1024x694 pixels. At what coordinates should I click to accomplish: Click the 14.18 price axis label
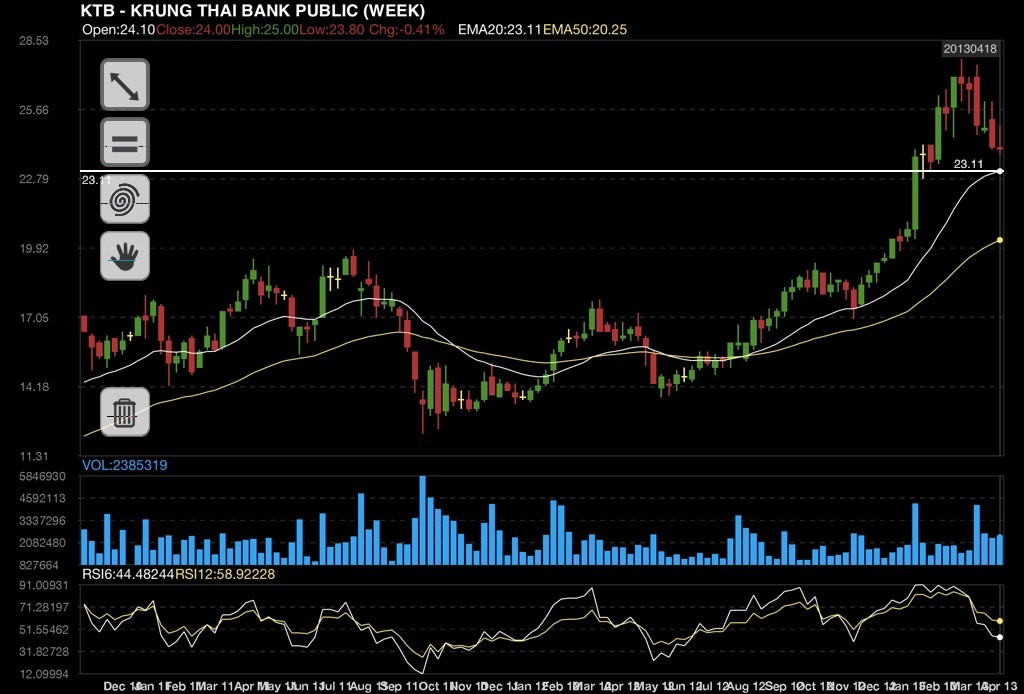point(34,386)
